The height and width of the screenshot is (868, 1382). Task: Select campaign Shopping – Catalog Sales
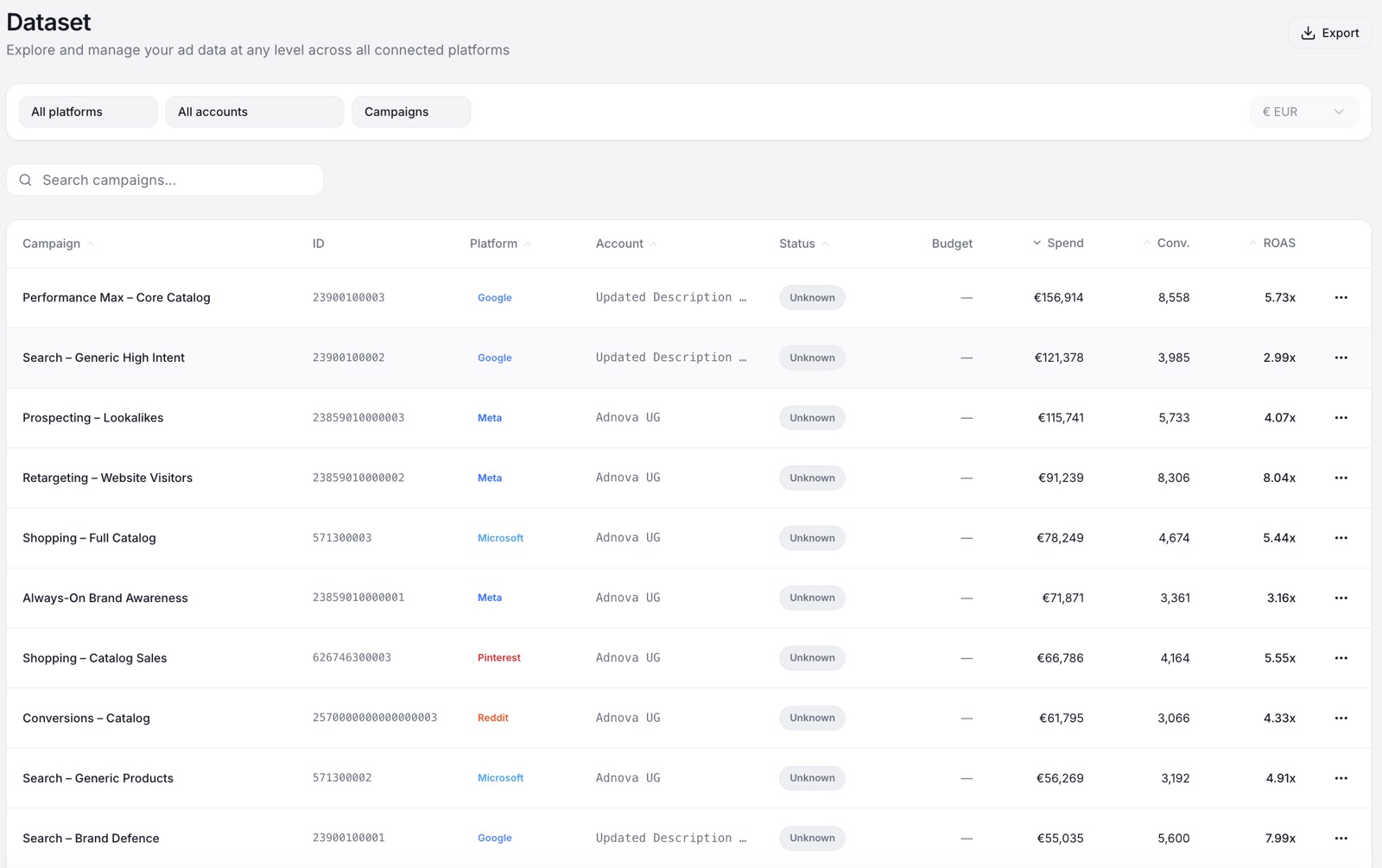click(x=95, y=657)
